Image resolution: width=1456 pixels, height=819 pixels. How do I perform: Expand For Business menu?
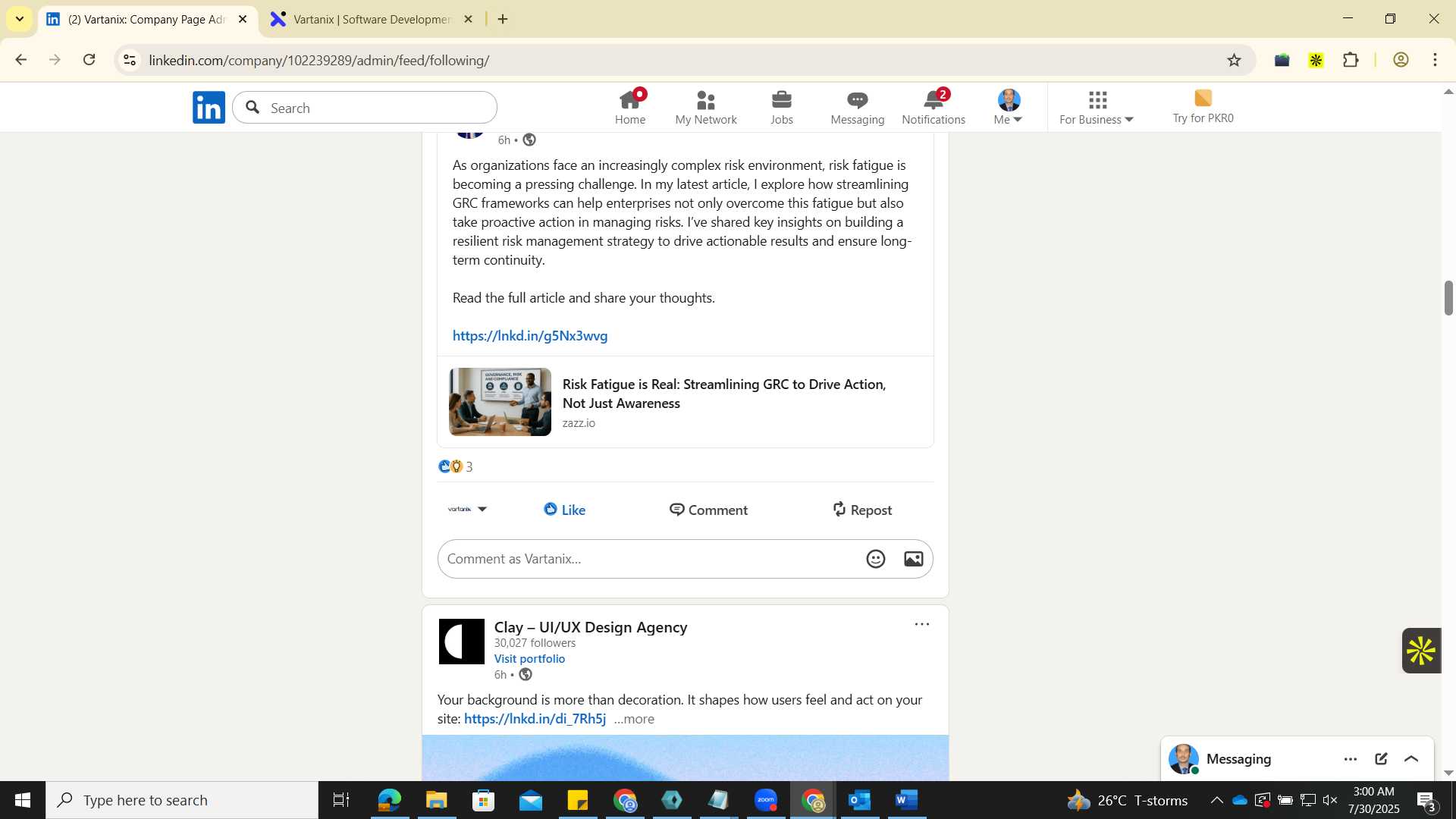(x=1097, y=107)
